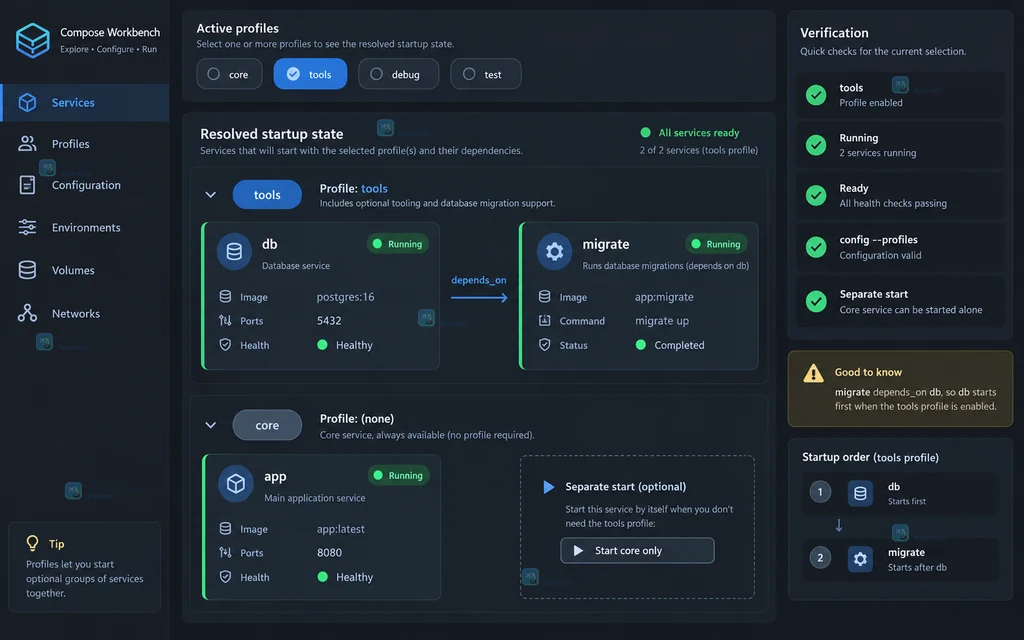Click step 2 number in Startup order
The height and width of the screenshot is (640, 1024).
point(820,558)
